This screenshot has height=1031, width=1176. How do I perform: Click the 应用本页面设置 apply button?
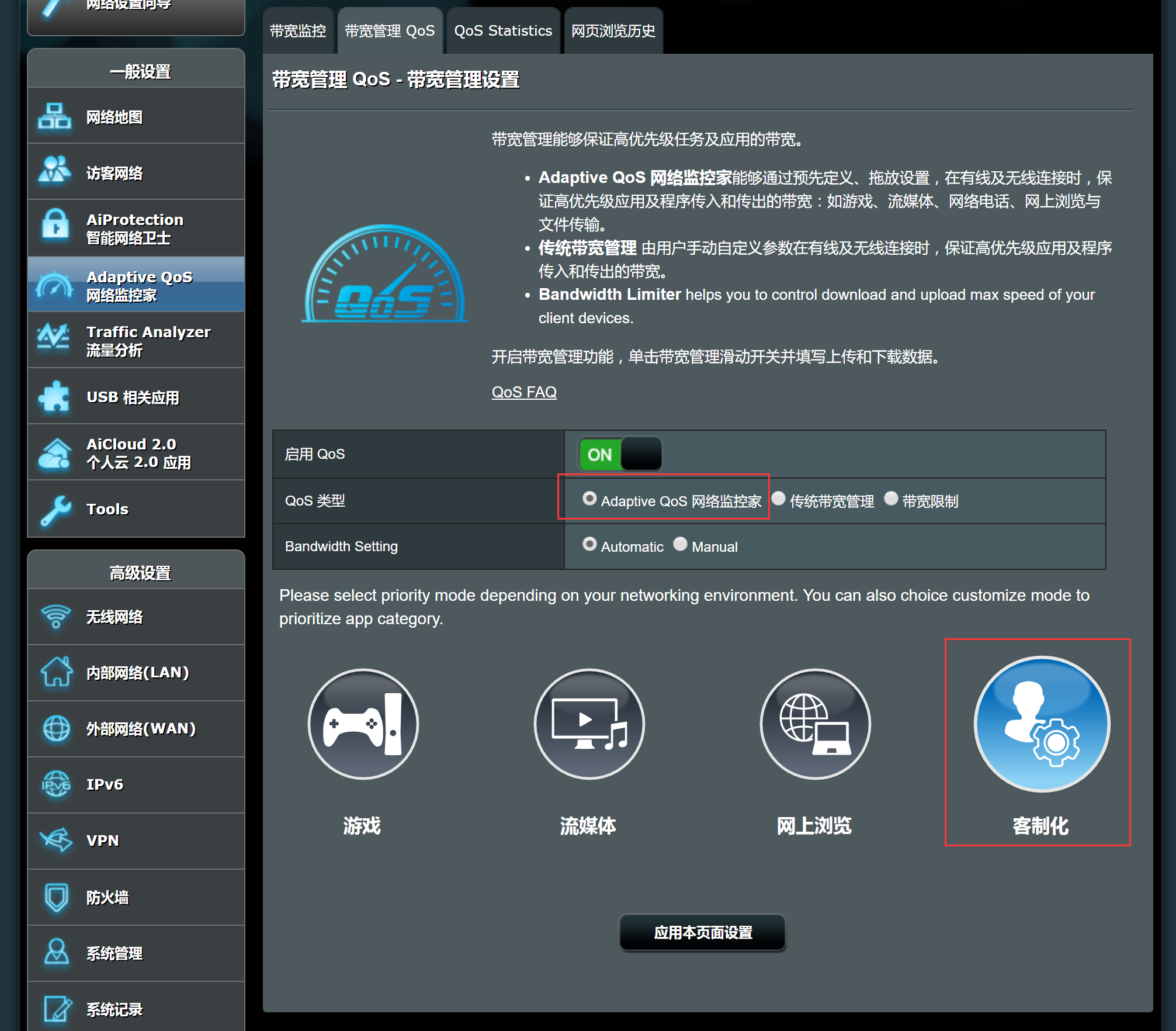(x=702, y=932)
